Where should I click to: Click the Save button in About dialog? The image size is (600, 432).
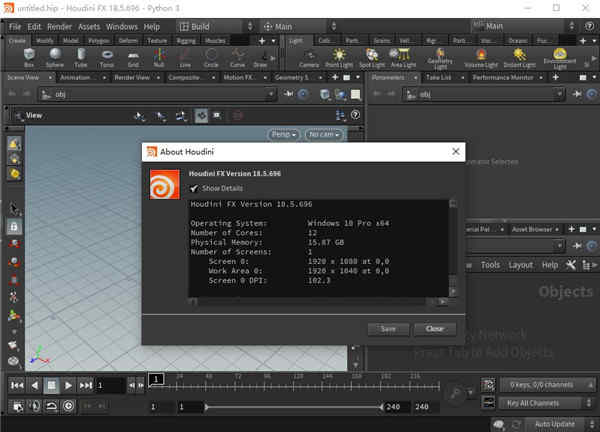point(388,329)
